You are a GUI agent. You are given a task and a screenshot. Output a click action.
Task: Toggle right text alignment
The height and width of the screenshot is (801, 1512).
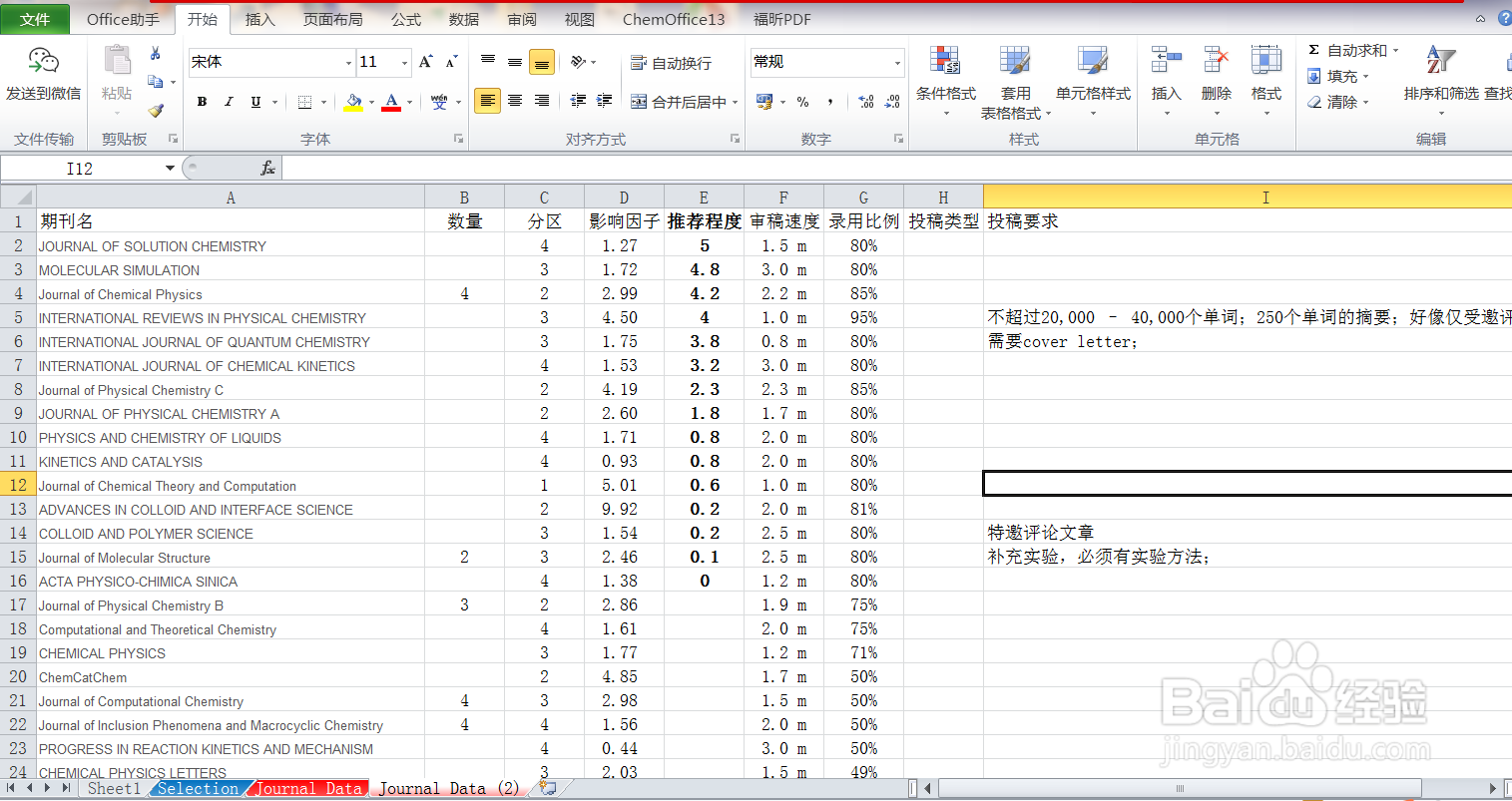pyautogui.click(x=542, y=101)
